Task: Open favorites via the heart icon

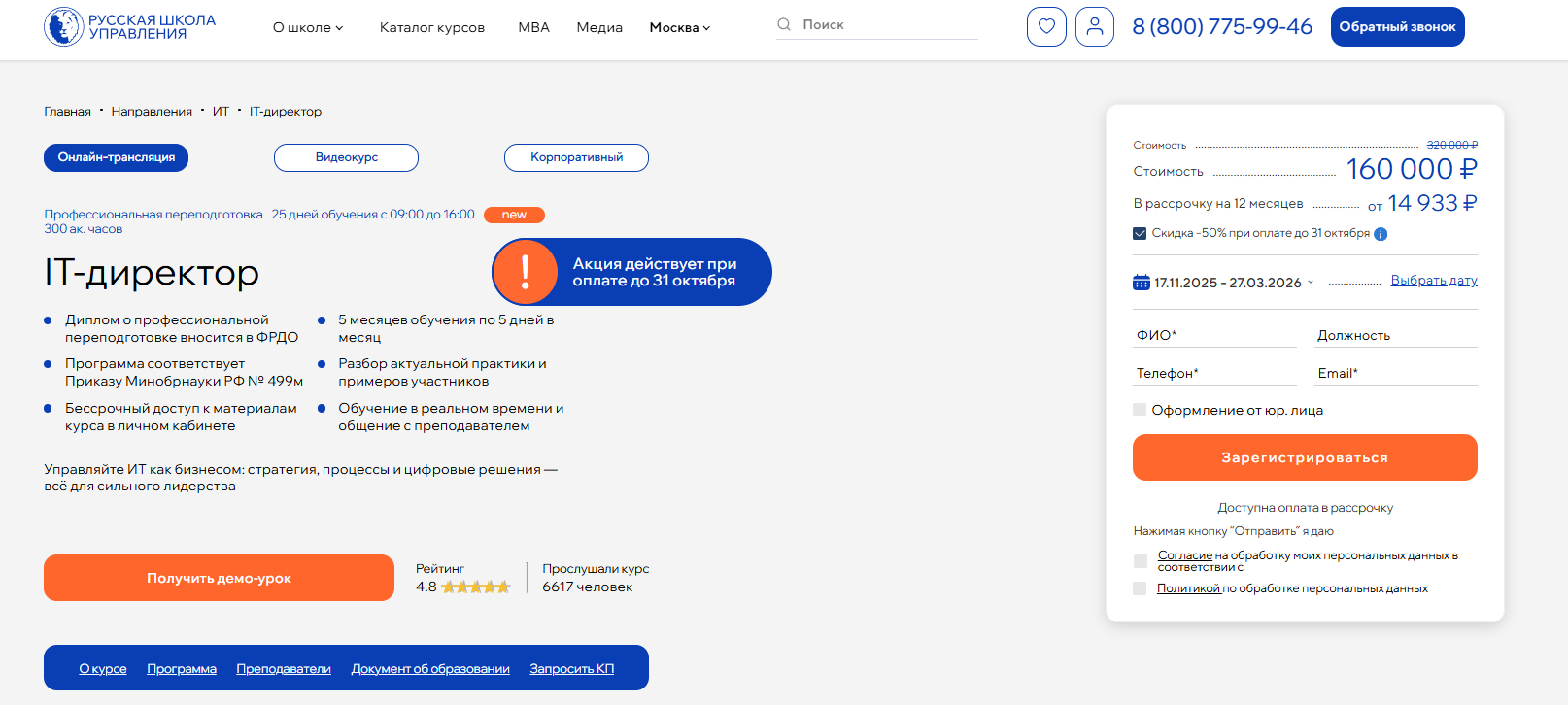Action: click(1046, 26)
